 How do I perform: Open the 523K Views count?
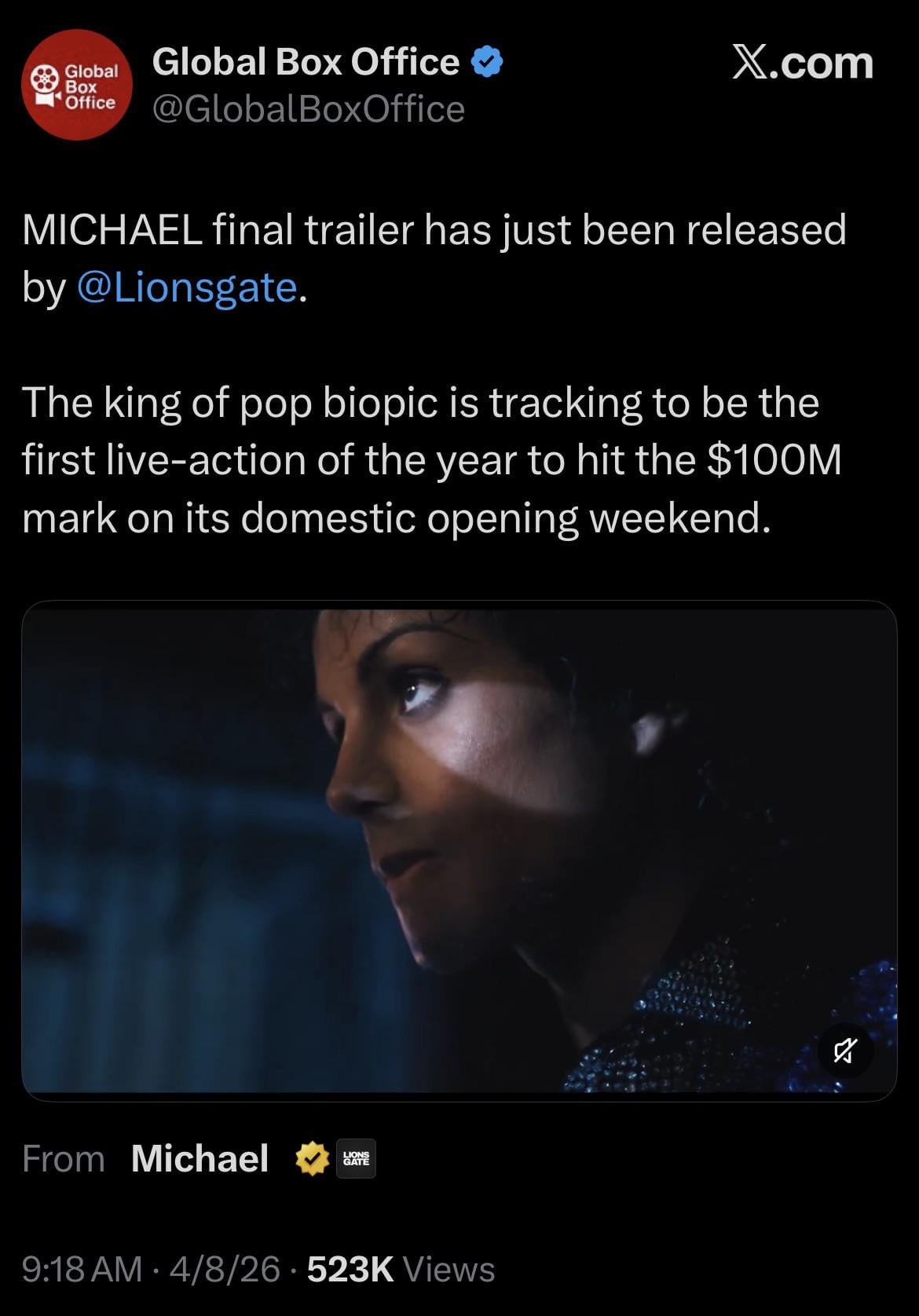[401, 1269]
